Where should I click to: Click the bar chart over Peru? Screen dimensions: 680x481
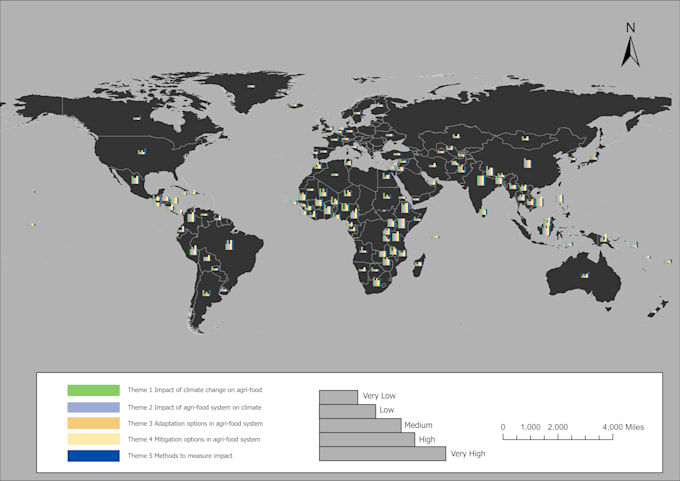click(x=193, y=250)
